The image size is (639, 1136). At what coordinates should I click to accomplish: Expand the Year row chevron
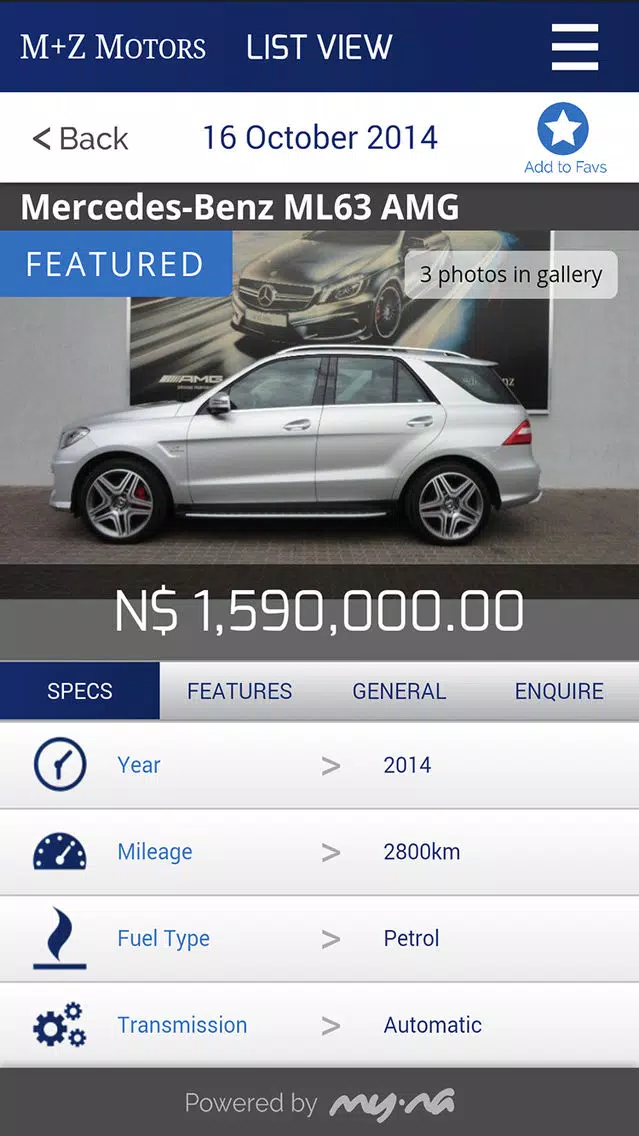click(x=331, y=765)
